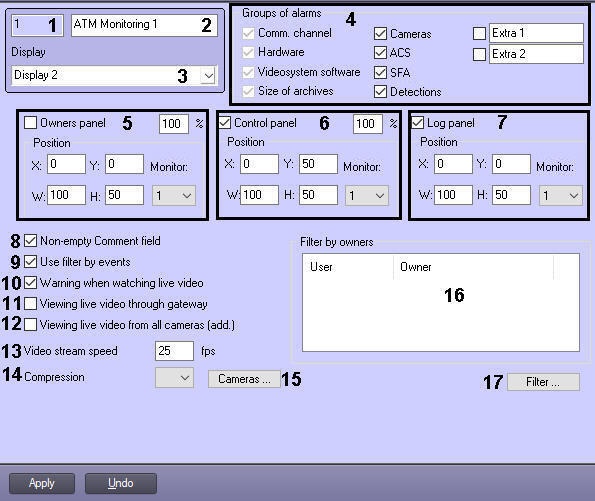Uncheck Warning when watching live video

[x=30, y=283]
